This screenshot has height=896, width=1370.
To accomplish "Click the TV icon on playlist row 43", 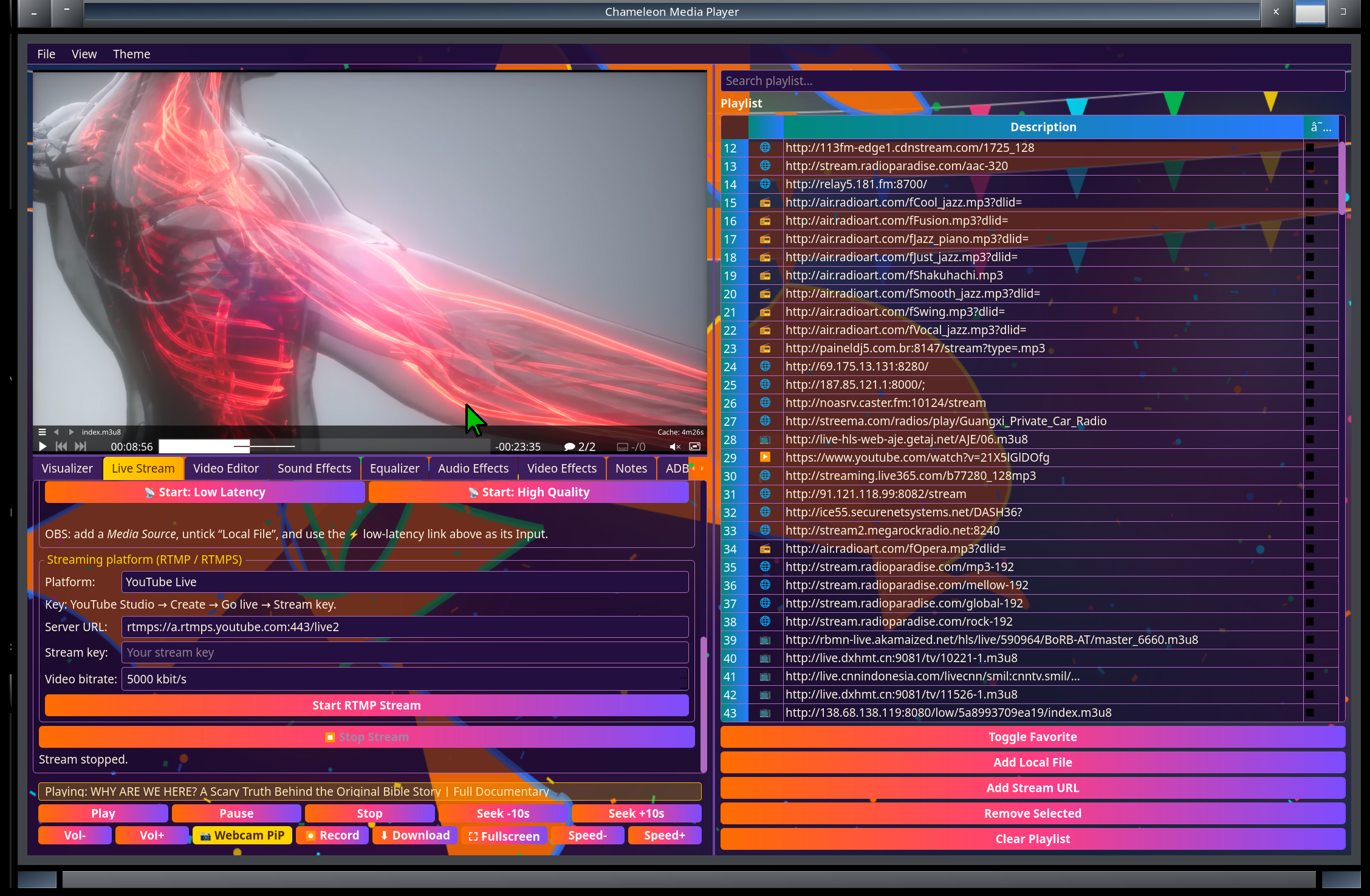I will [x=765, y=713].
